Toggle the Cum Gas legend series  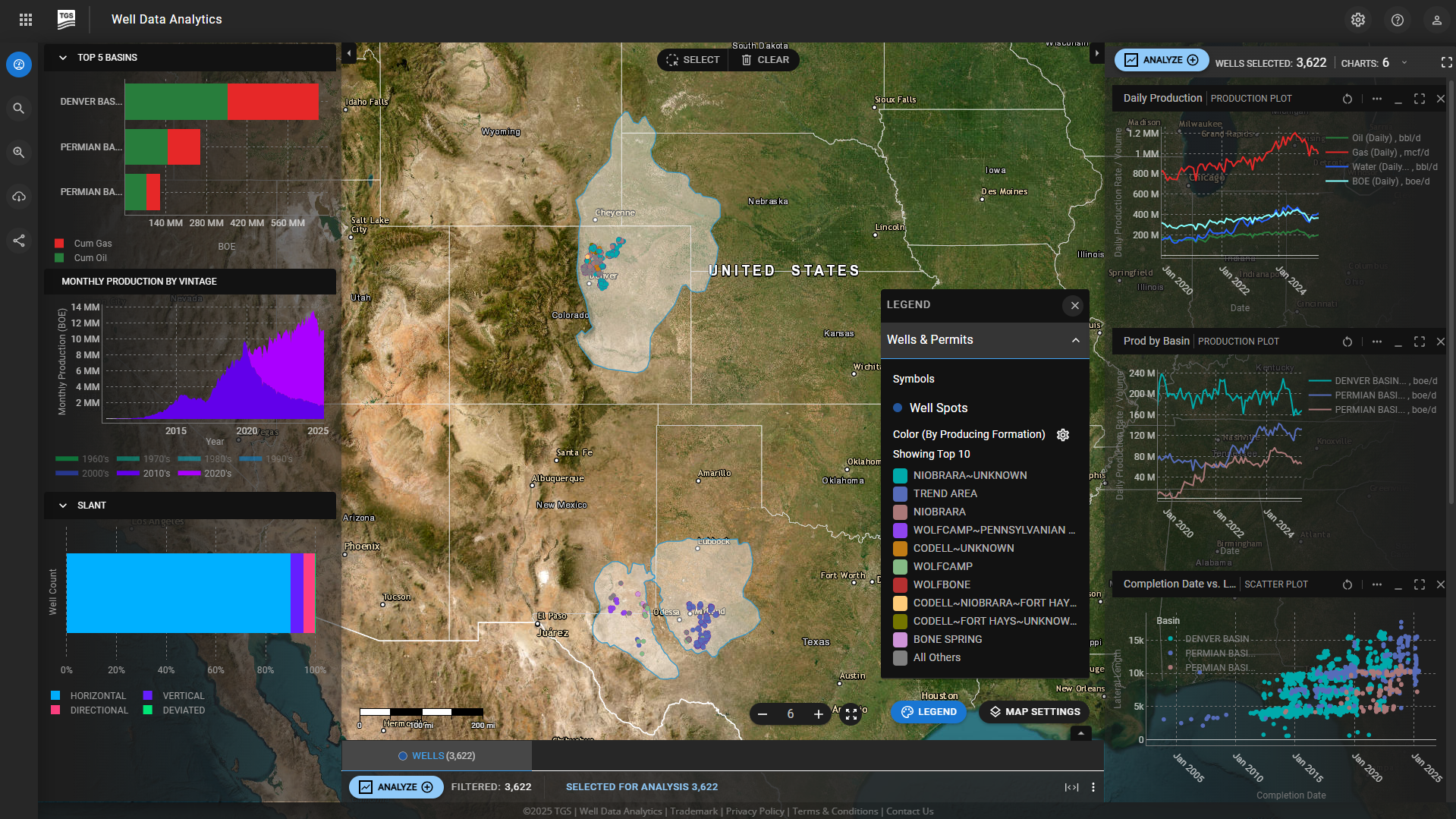pyautogui.click(x=59, y=244)
